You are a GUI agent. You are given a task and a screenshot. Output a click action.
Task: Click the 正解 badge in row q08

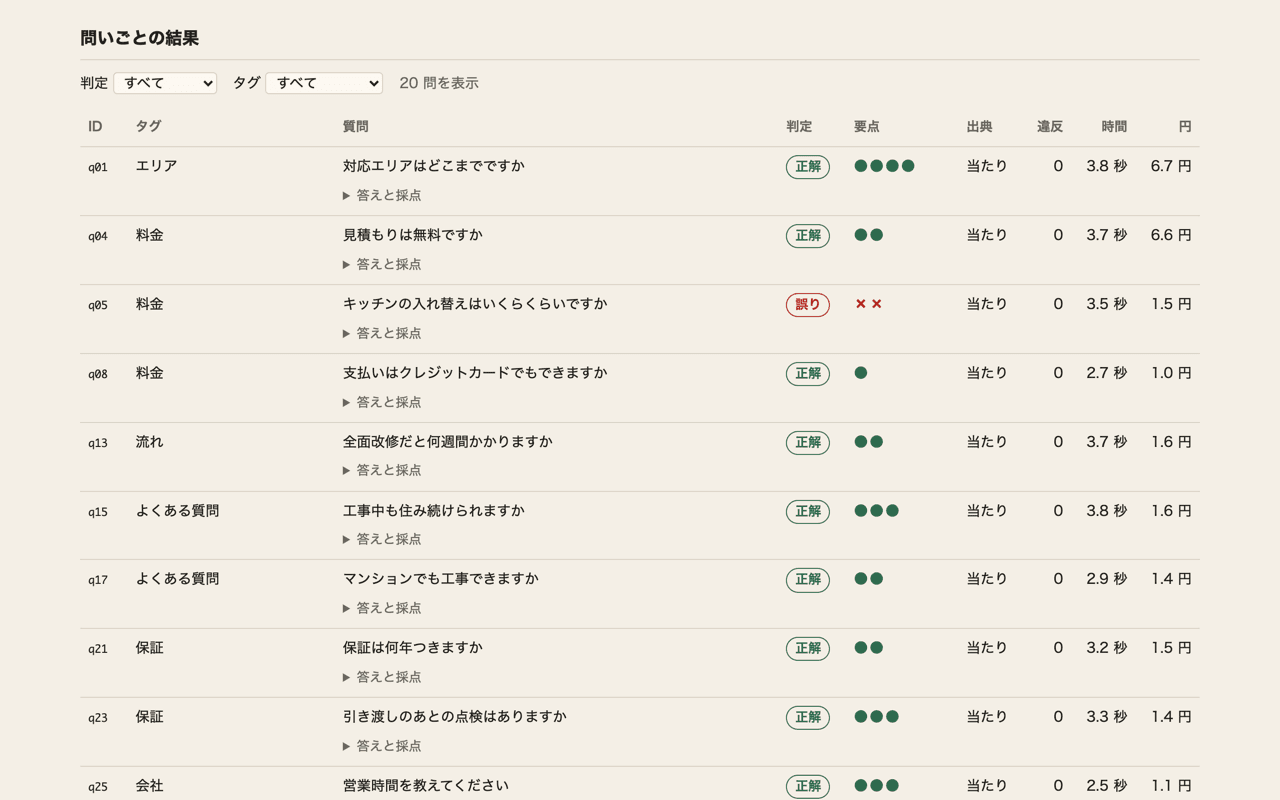tap(808, 374)
